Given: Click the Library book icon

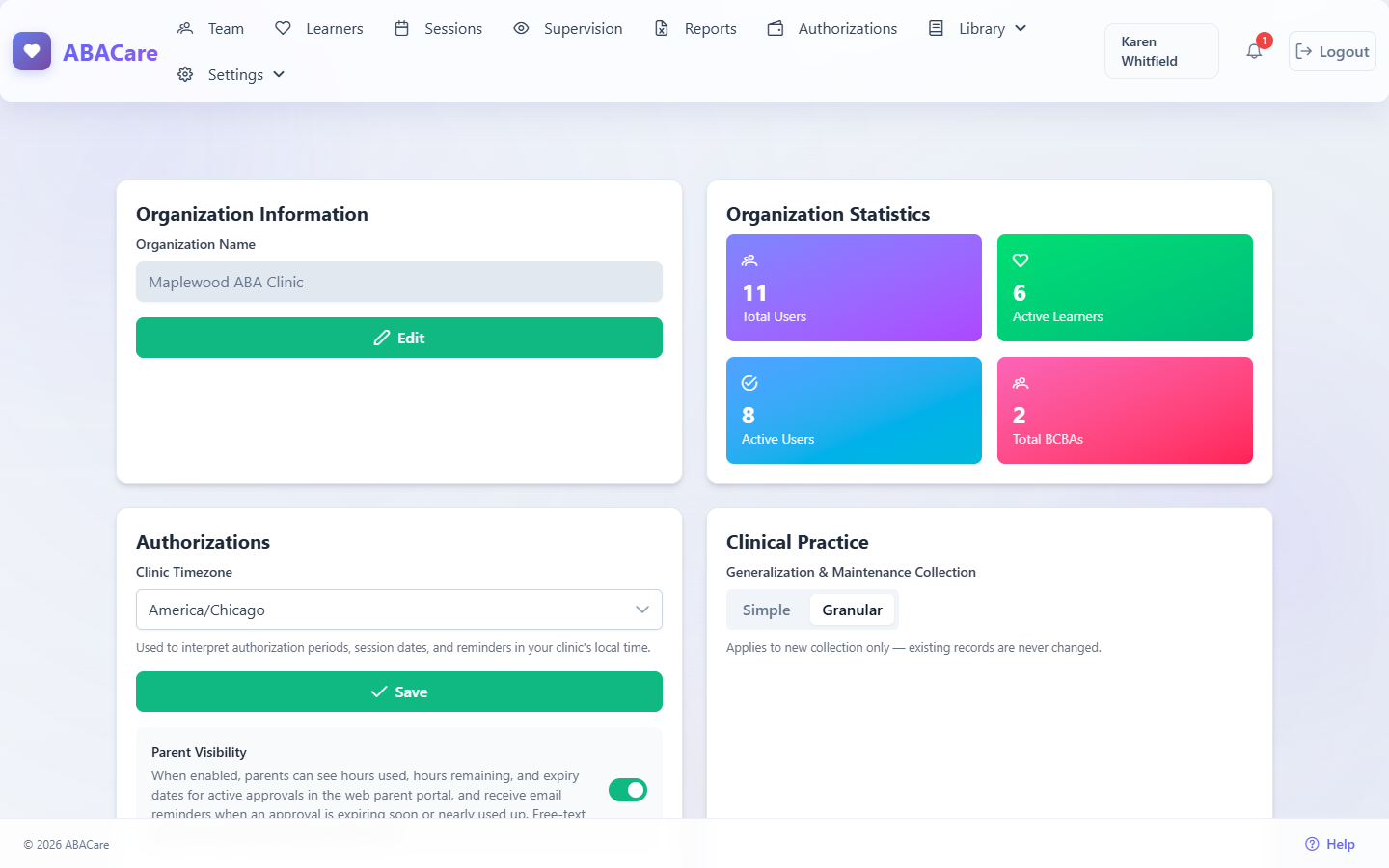Looking at the screenshot, I should point(936,28).
